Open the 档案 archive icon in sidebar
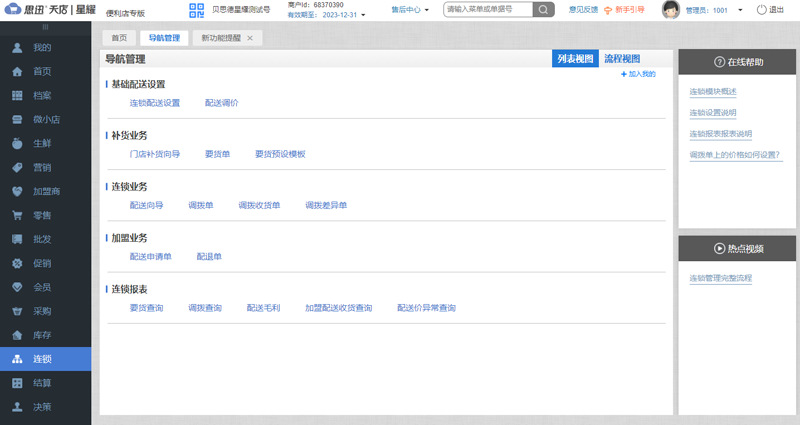 [17, 95]
